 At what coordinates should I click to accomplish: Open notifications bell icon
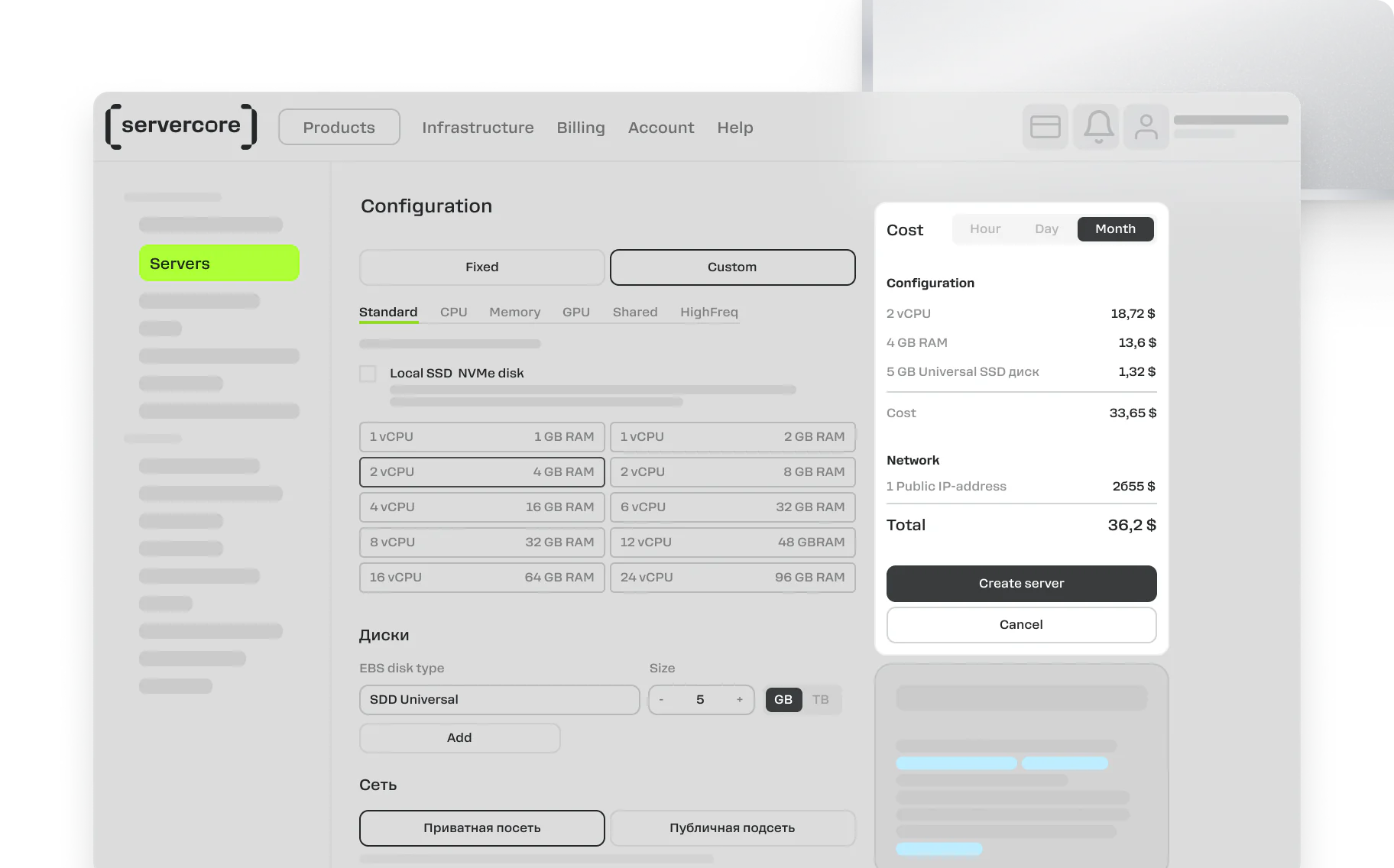(1098, 127)
